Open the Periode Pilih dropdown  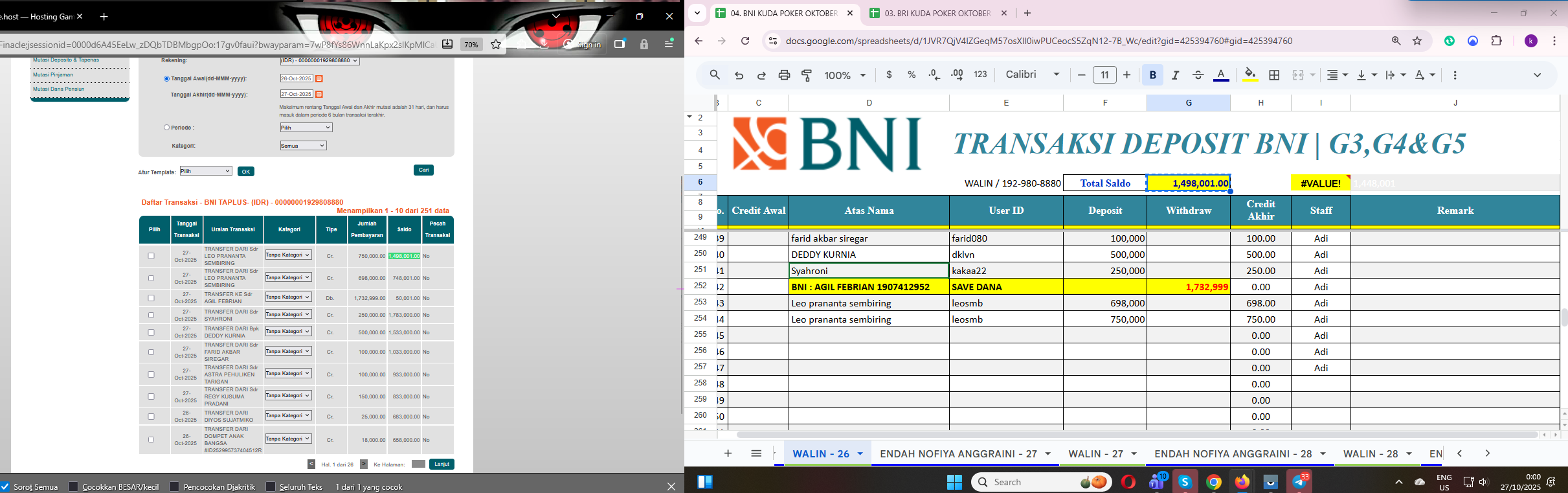pyautogui.click(x=306, y=128)
